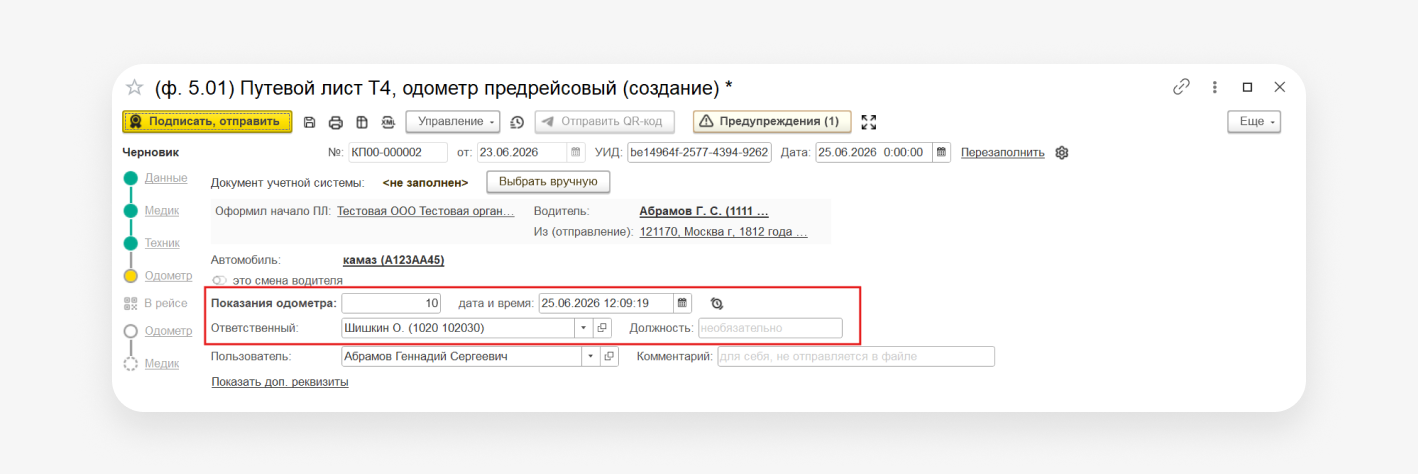Go to the post-trip Одометр step below В рейсе
Screen dimensions: 1418x474
168,331
